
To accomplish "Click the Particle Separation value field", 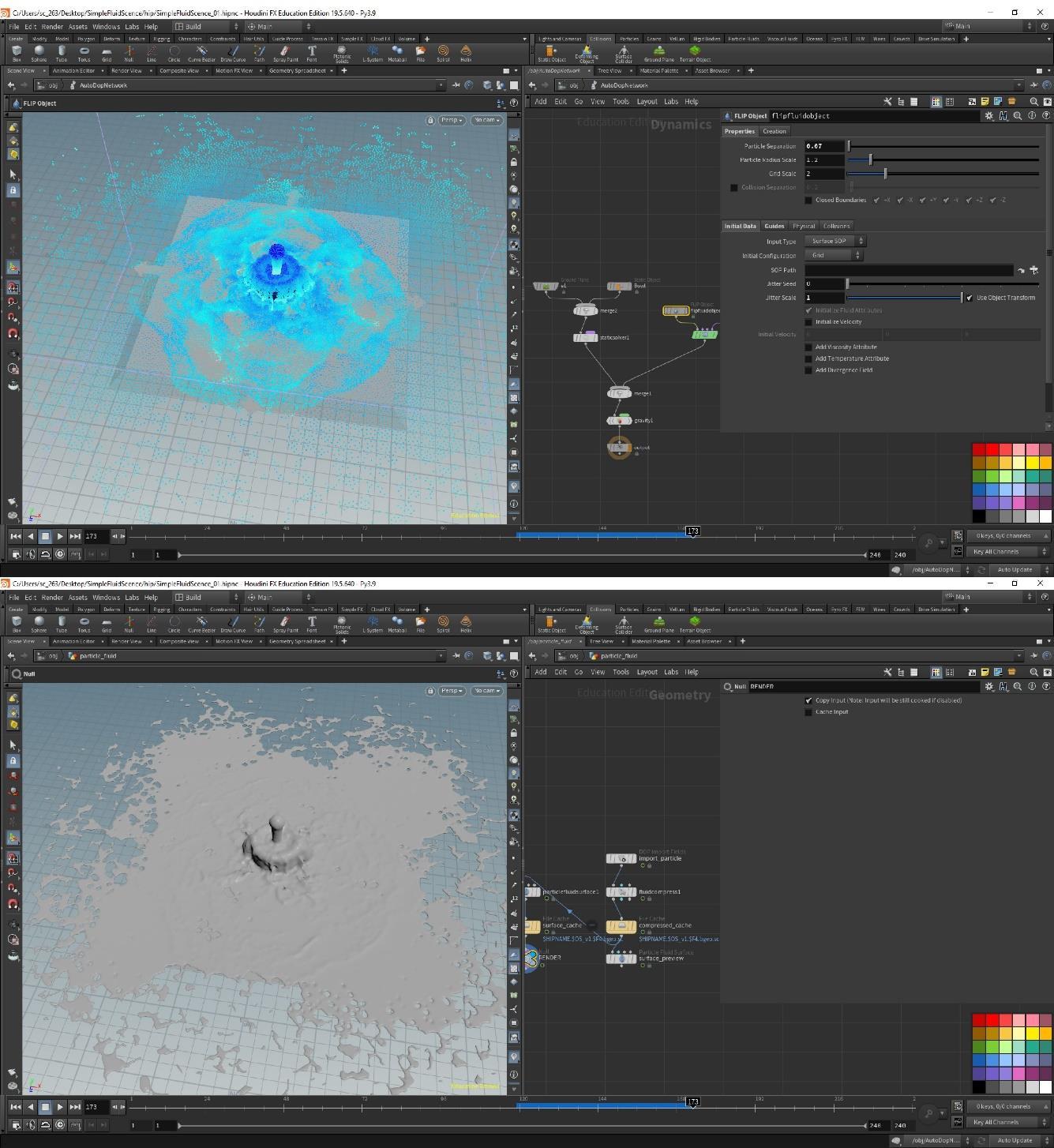I will click(824, 146).
